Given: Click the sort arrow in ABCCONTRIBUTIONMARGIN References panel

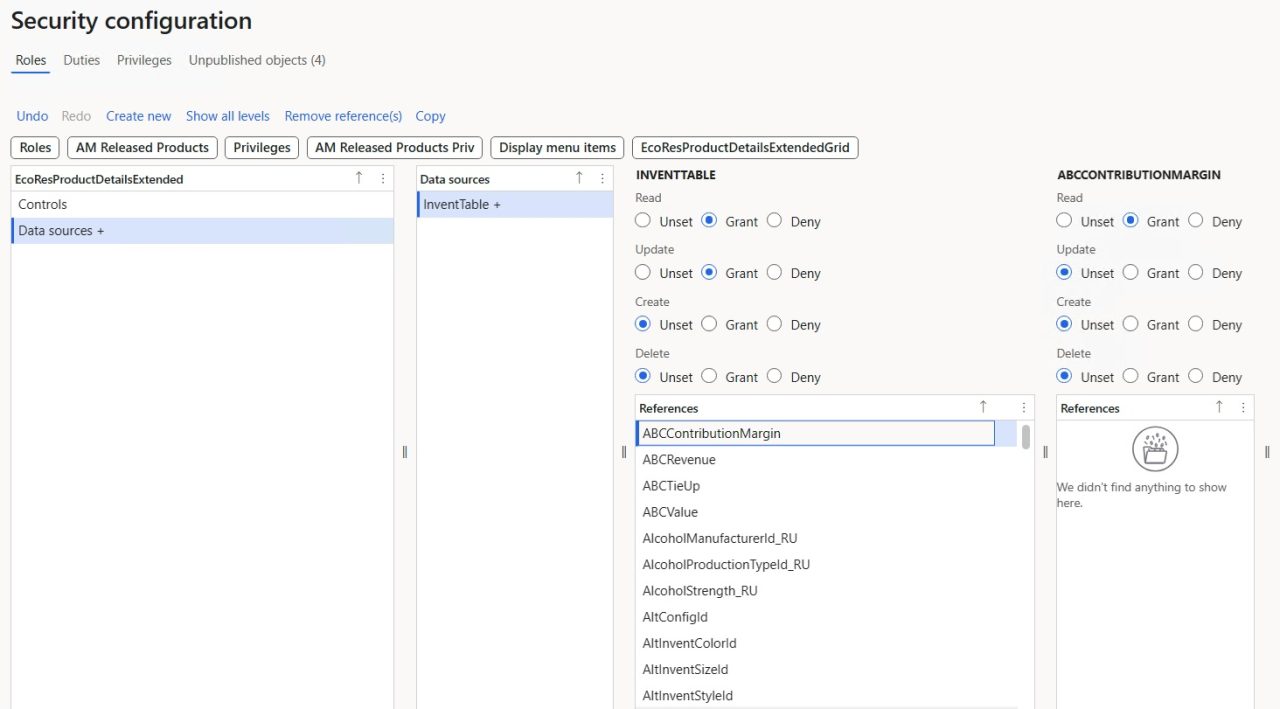Looking at the screenshot, I should (x=1218, y=407).
